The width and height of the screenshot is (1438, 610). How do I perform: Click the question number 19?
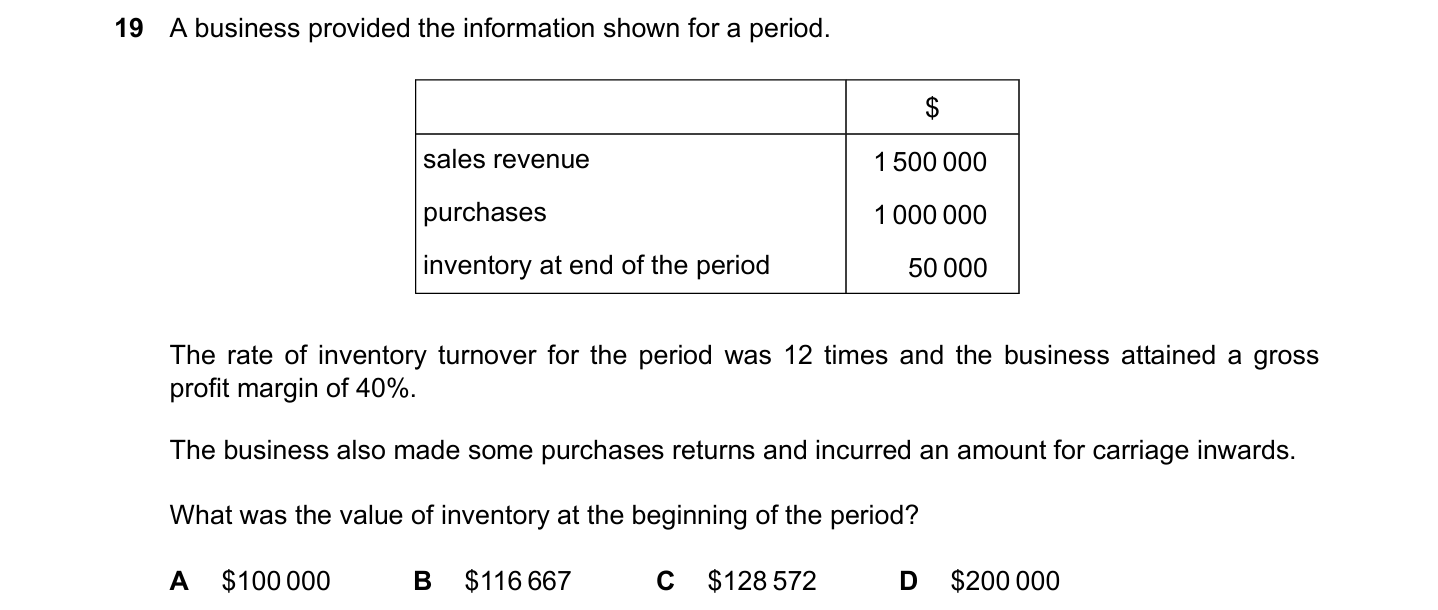point(129,29)
